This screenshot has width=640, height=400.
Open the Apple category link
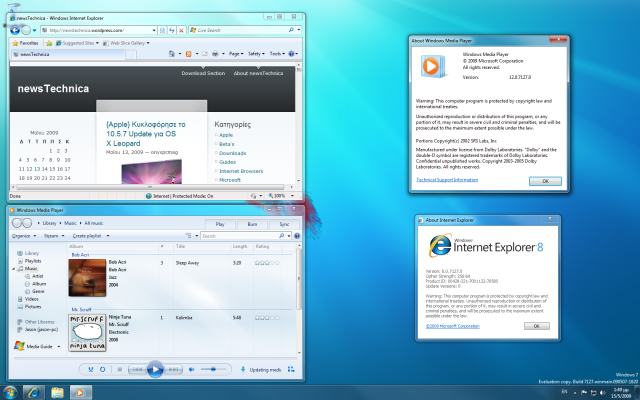(226, 135)
